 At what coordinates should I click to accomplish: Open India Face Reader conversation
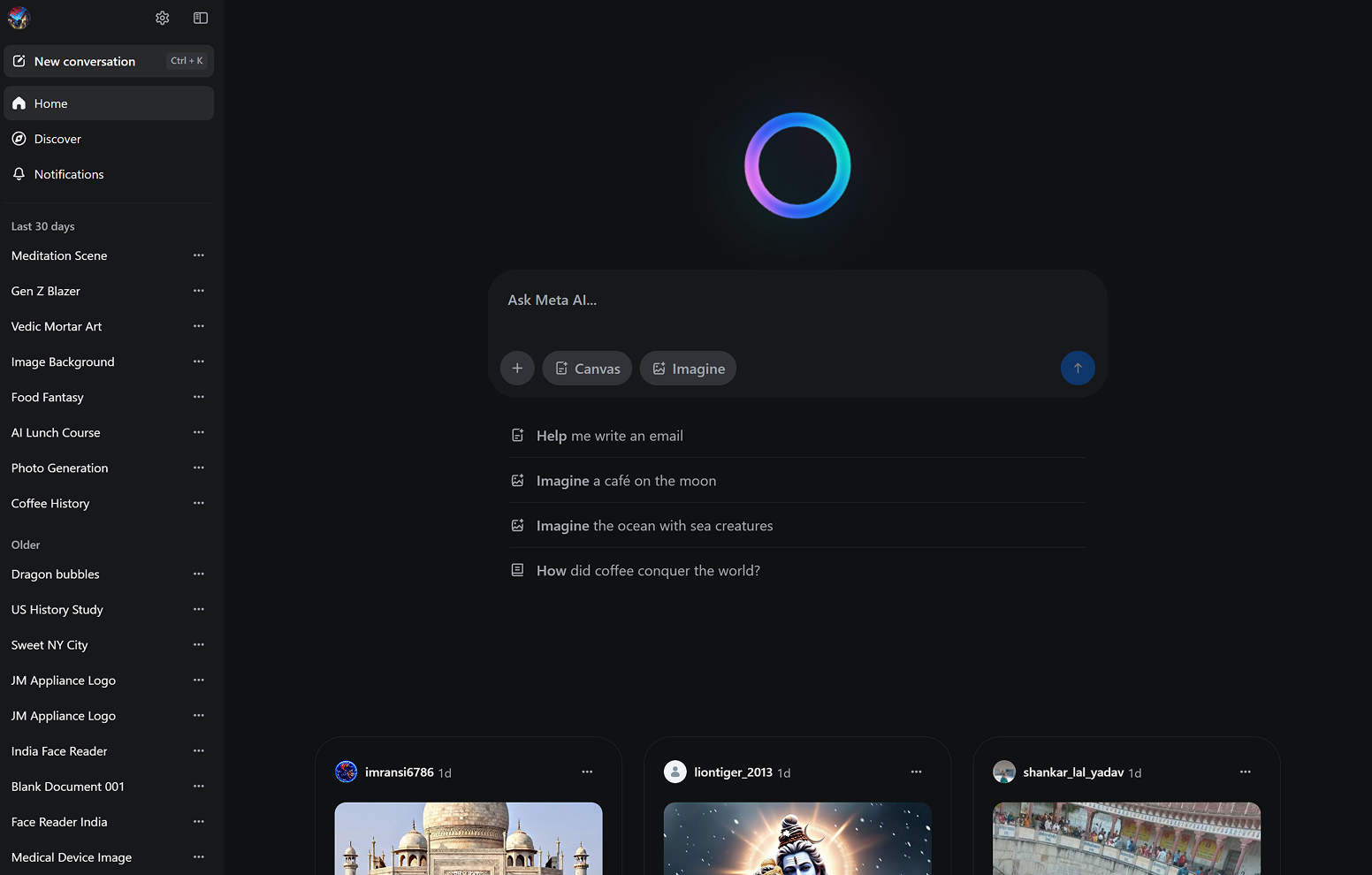click(x=59, y=750)
